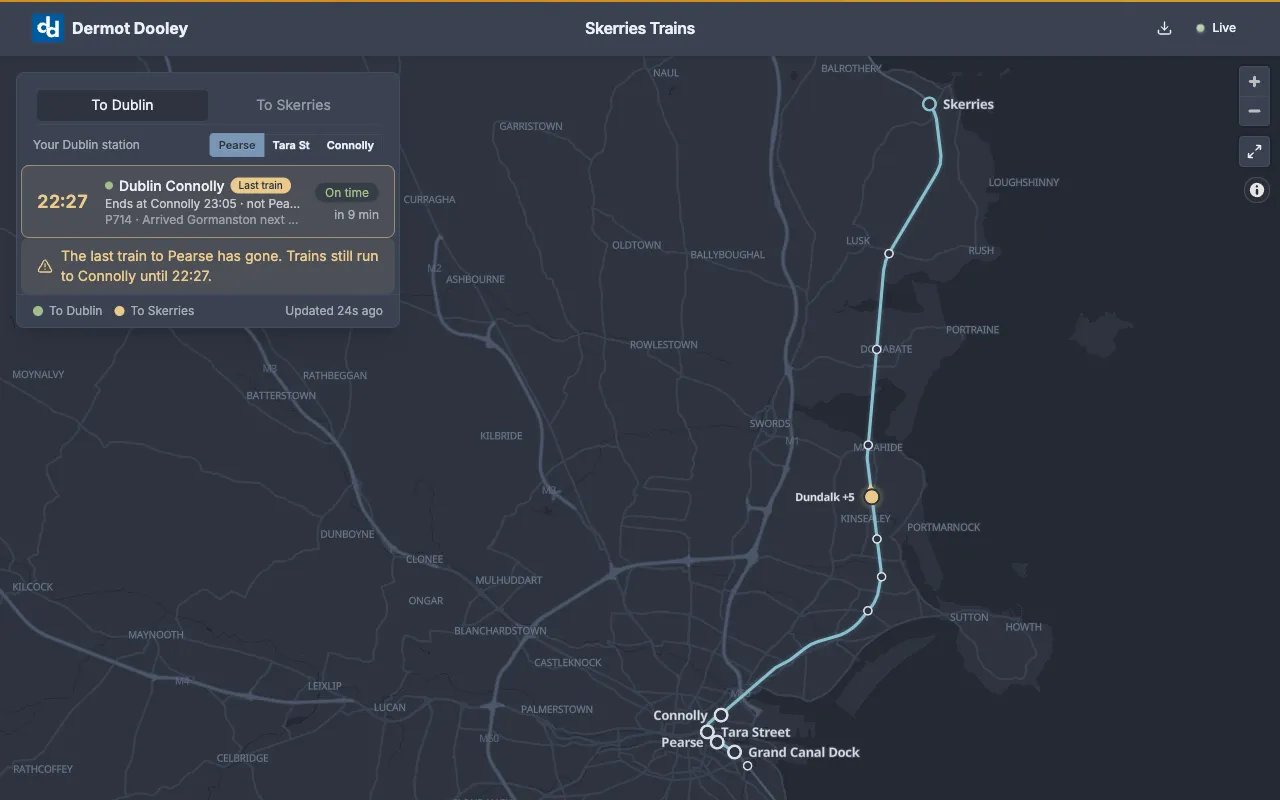This screenshot has width=1280, height=800.
Task: Click the 'in 9 min' countdown text
Action: (x=356, y=215)
